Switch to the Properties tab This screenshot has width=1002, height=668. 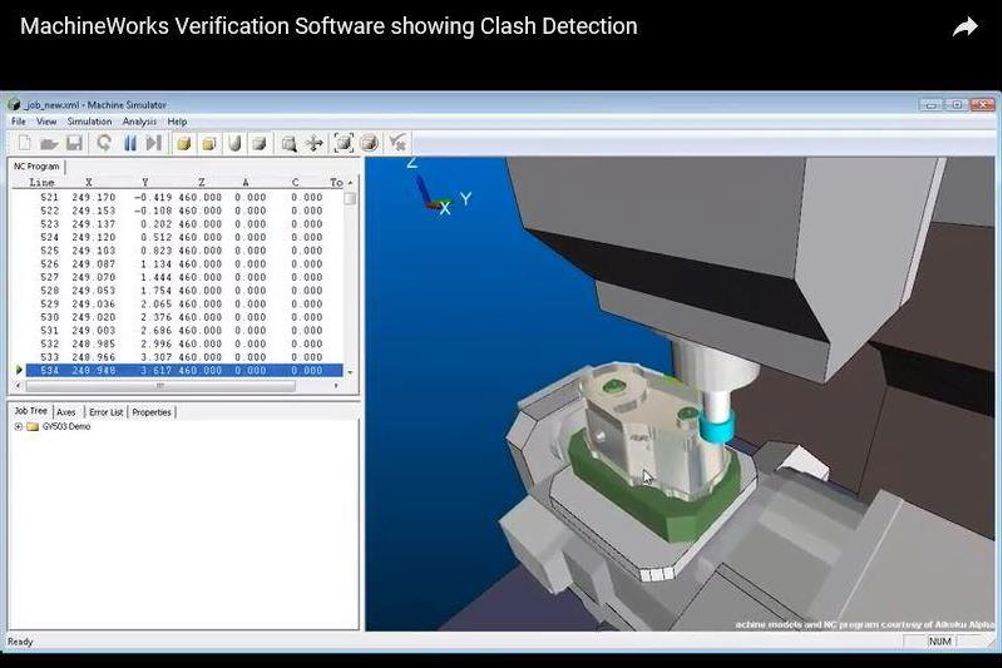(x=152, y=412)
